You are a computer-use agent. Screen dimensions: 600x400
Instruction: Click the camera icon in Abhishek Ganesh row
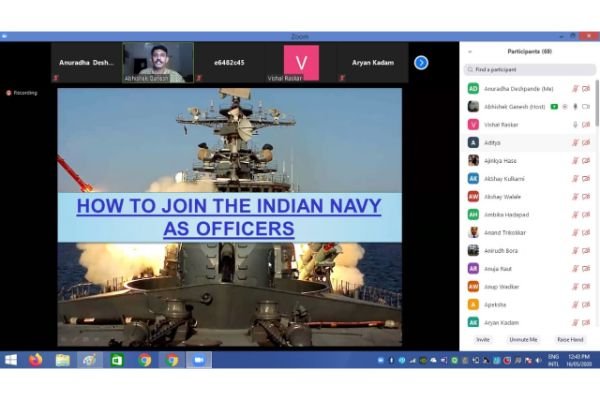pos(586,107)
